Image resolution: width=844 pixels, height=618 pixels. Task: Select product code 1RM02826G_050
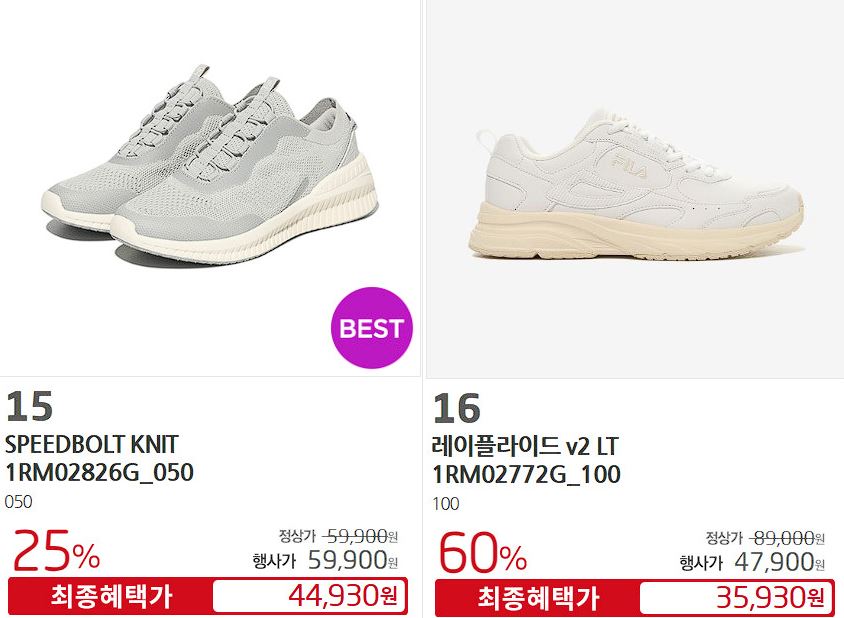(x=99, y=473)
